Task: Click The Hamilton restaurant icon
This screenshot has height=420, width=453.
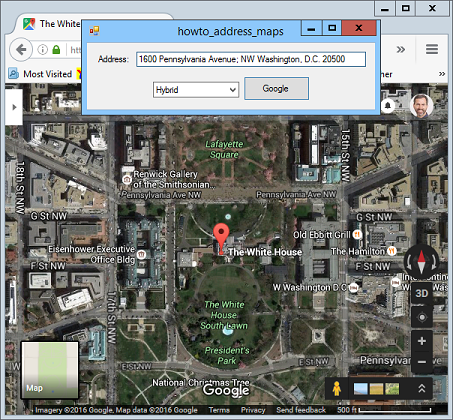Action: [x=392, y=251]
